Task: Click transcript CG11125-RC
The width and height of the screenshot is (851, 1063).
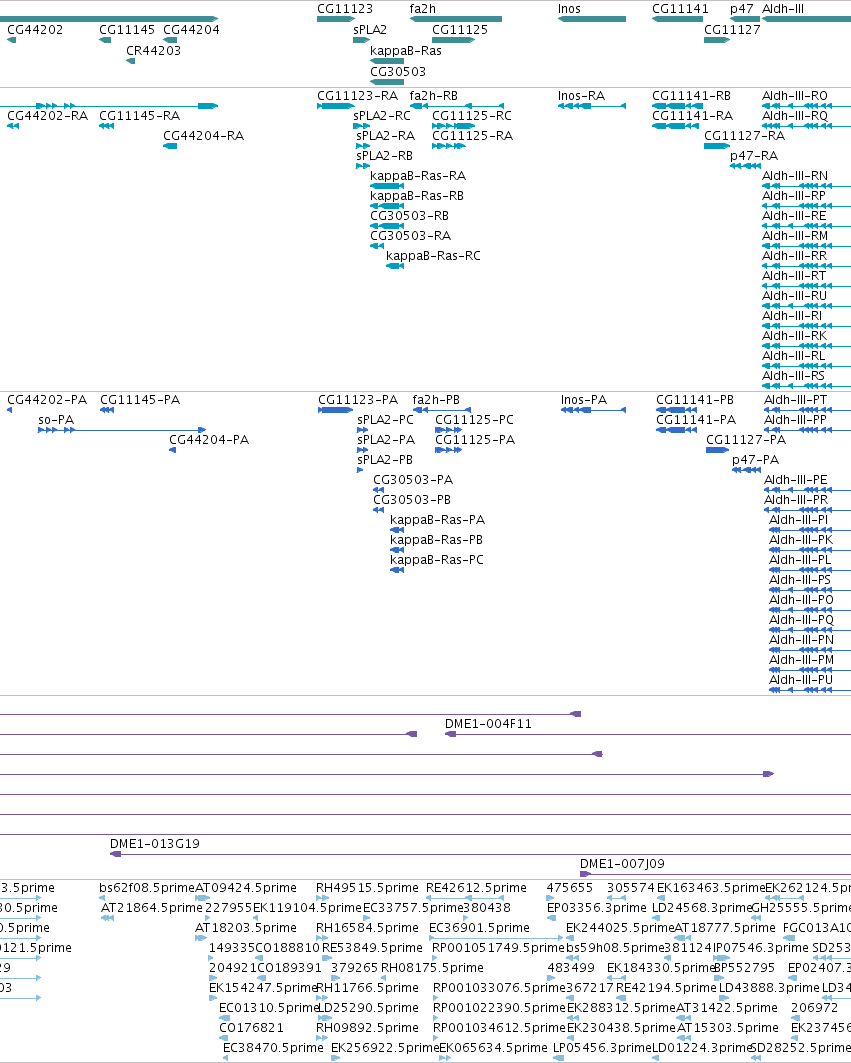Action: point(472,116)
